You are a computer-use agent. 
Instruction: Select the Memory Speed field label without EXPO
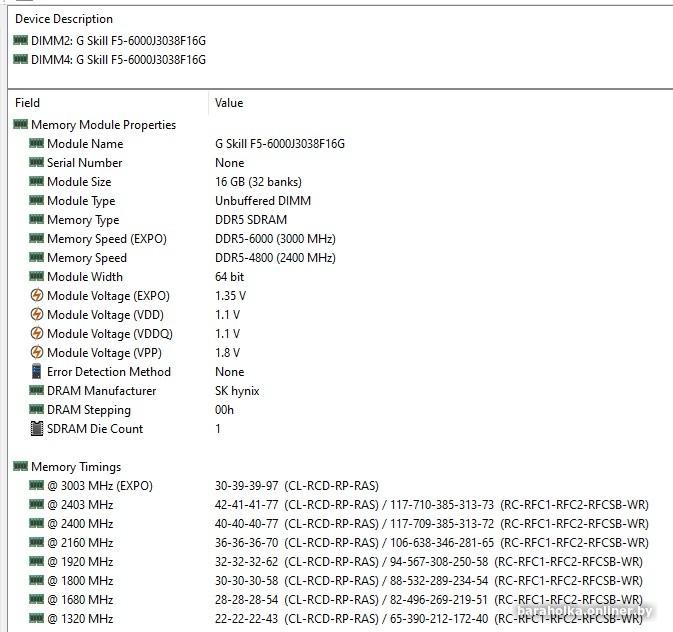click(x=87, y=258)
